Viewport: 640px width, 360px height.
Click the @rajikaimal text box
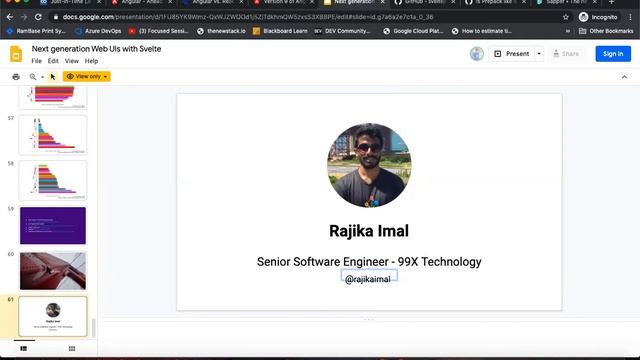[x=369, y=277]
